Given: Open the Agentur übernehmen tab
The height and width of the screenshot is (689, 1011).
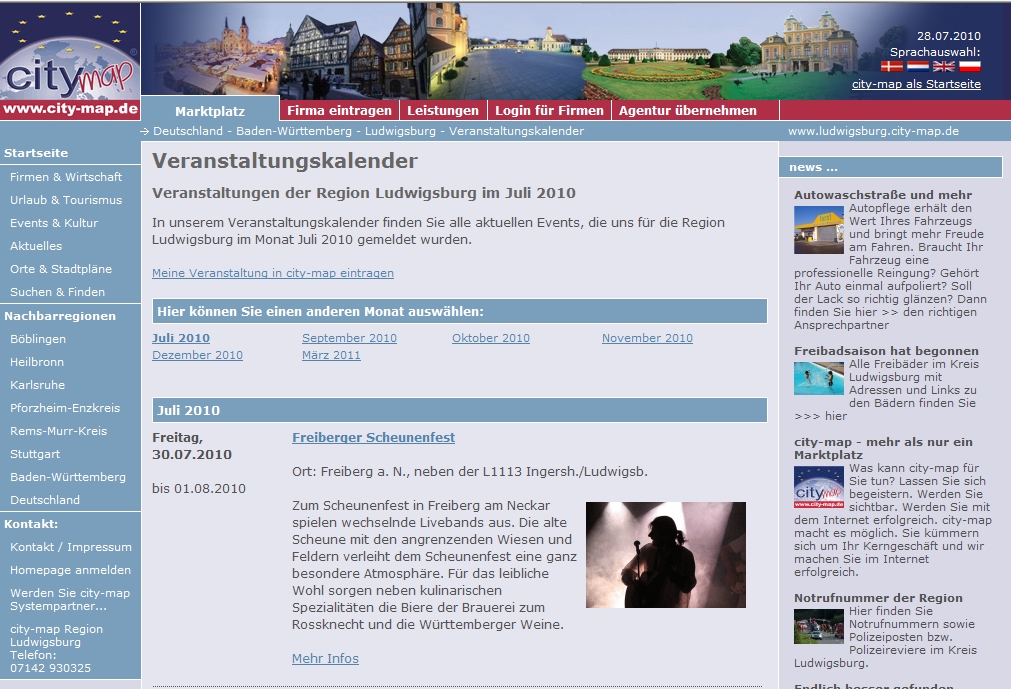Looking at the screenshot, I should [x=688, y=110].
